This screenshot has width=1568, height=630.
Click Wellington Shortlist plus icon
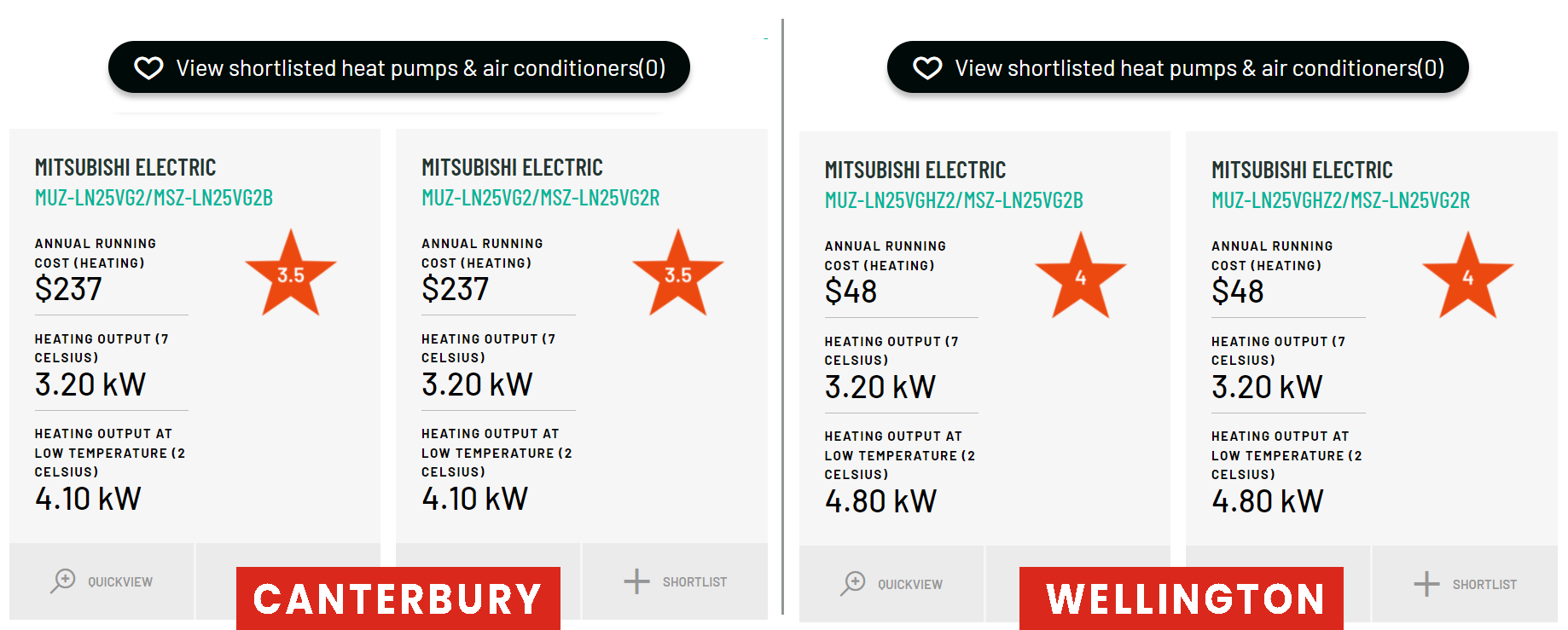[1426, 584]
